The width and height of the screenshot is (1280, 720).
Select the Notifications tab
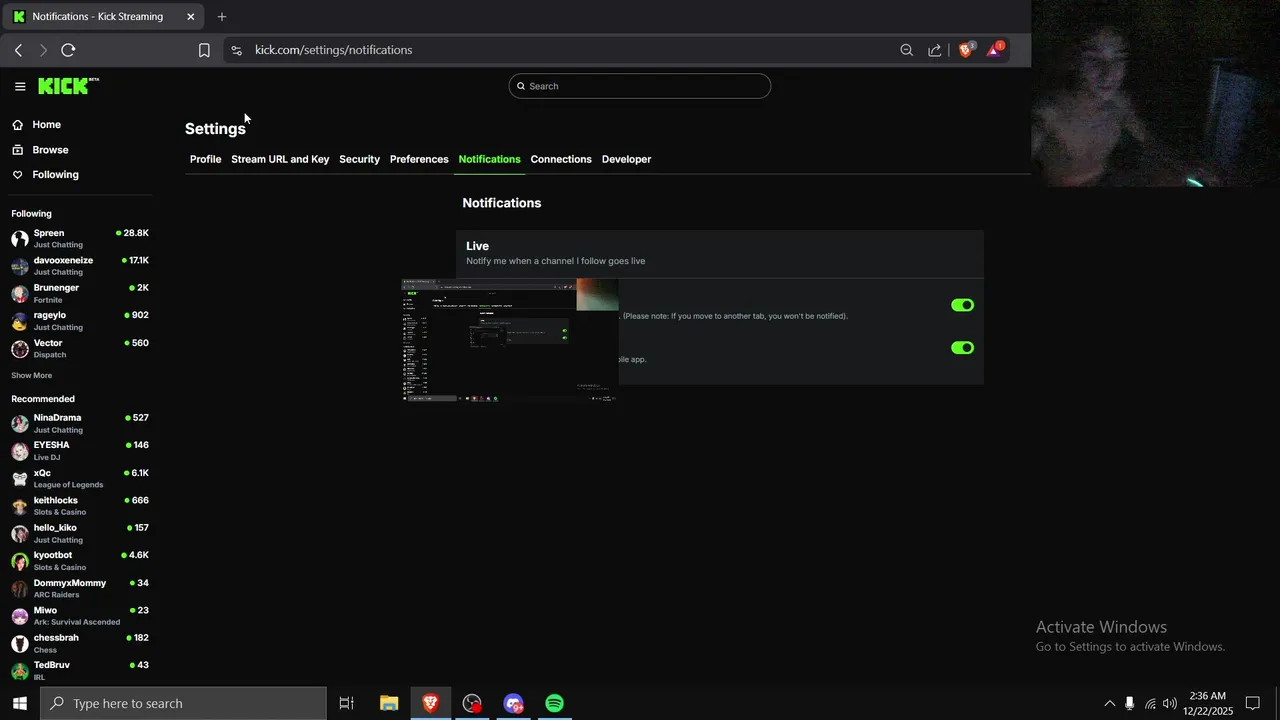pyautogui.click(x=489, y=159)
